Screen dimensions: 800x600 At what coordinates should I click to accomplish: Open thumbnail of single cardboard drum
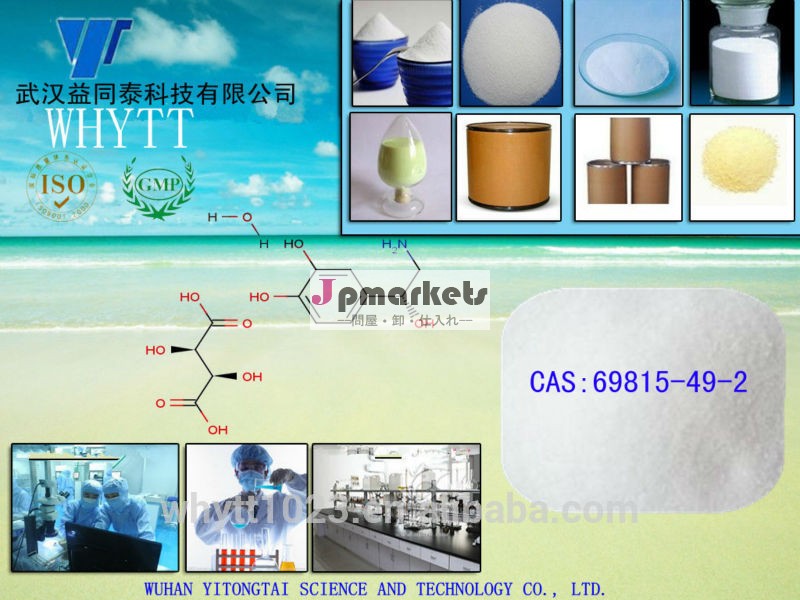pos(509,167)
